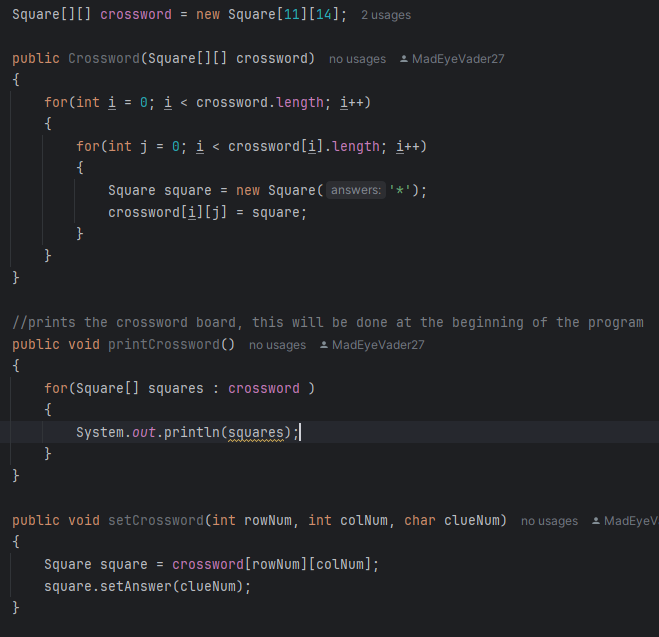Click 'no usages' hint next to Crossword constructor

coord(357,59)
